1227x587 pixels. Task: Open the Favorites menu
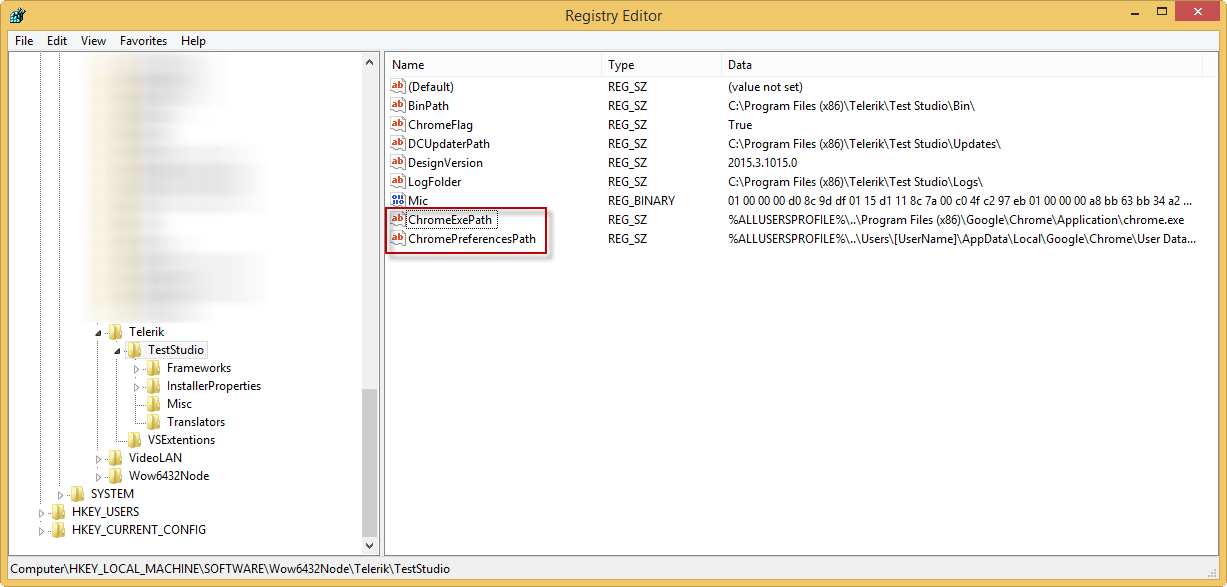[x=144, y=41]
